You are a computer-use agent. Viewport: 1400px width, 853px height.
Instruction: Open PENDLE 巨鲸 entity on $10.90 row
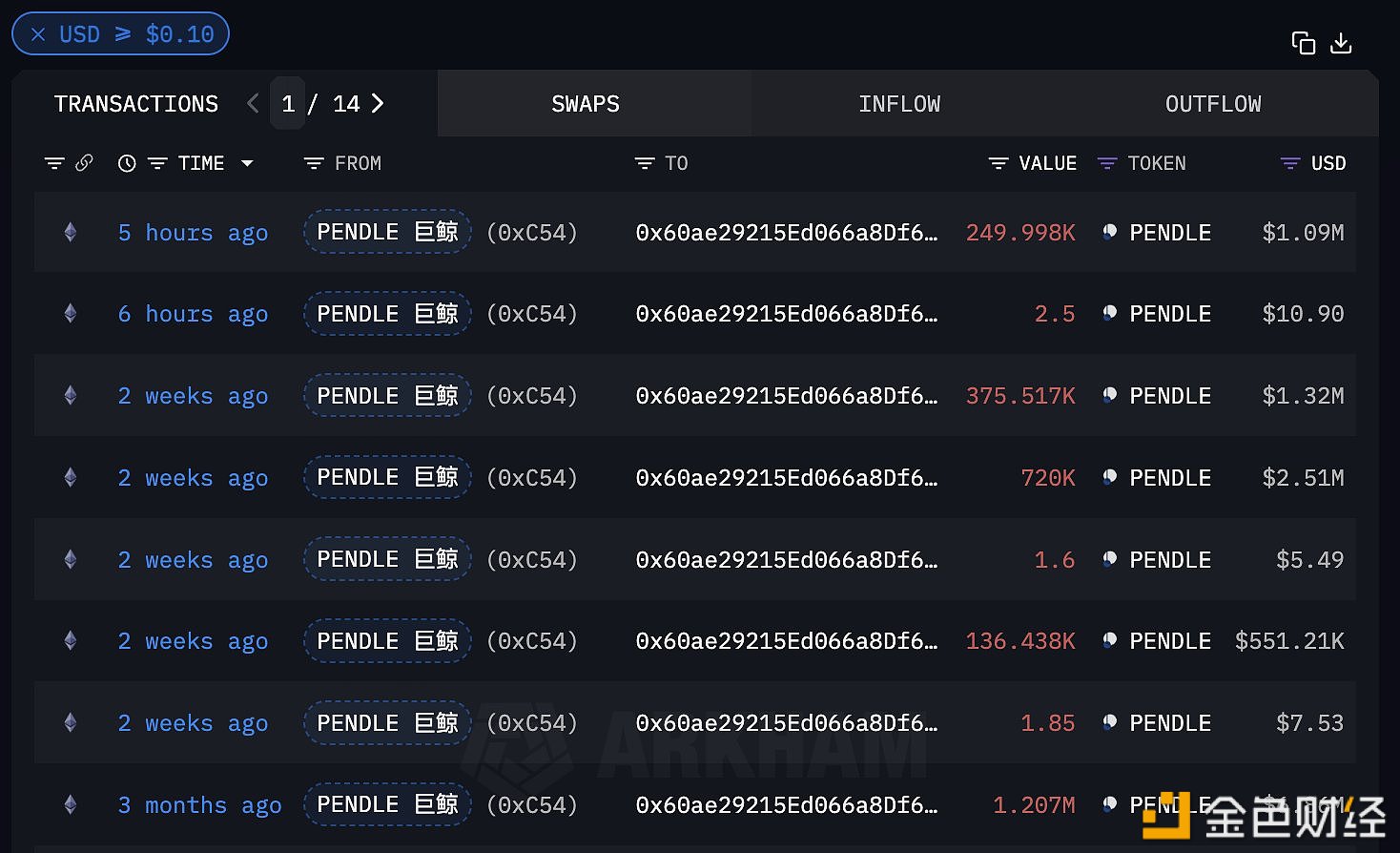click(x=387, y=313)
